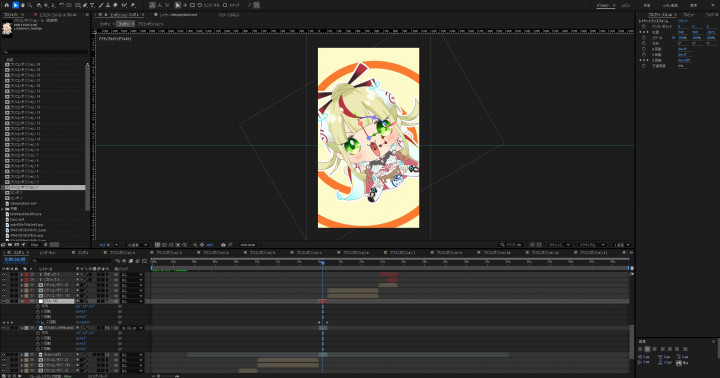
Task: Open the レンダーキュー tab in timeline
Action: click(x=48, y=253)
